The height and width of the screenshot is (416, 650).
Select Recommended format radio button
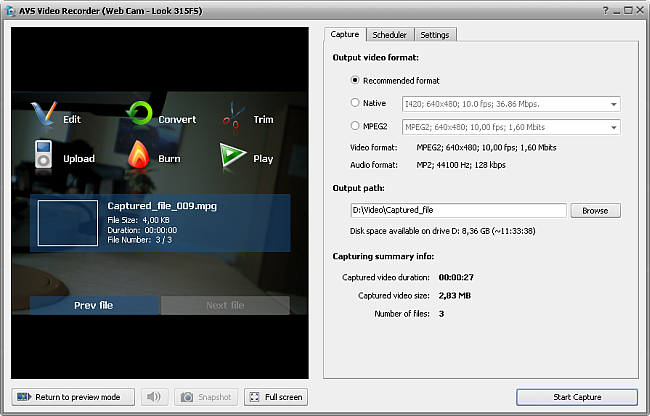355,80
